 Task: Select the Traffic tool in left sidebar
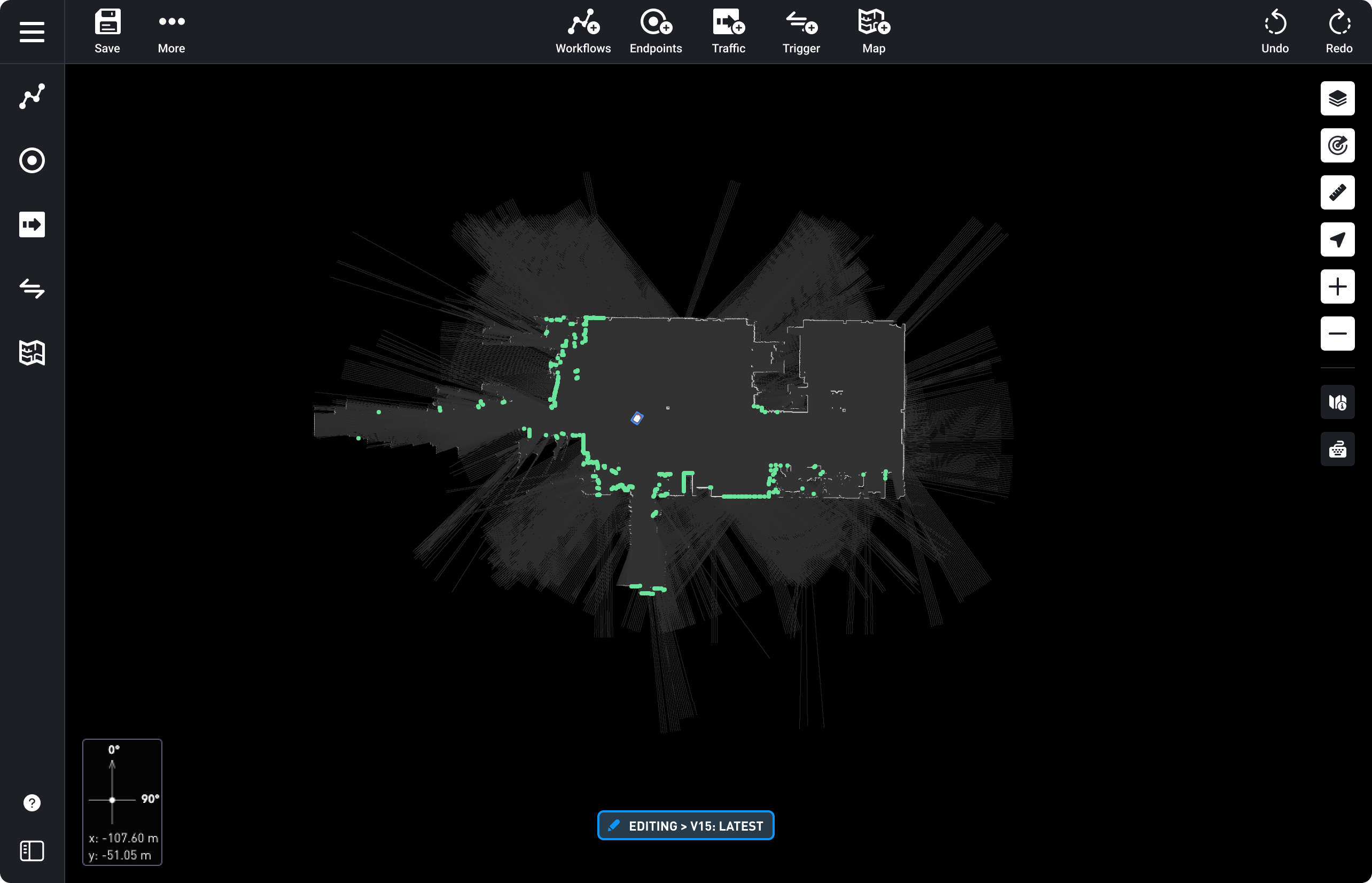pos(32,224)
